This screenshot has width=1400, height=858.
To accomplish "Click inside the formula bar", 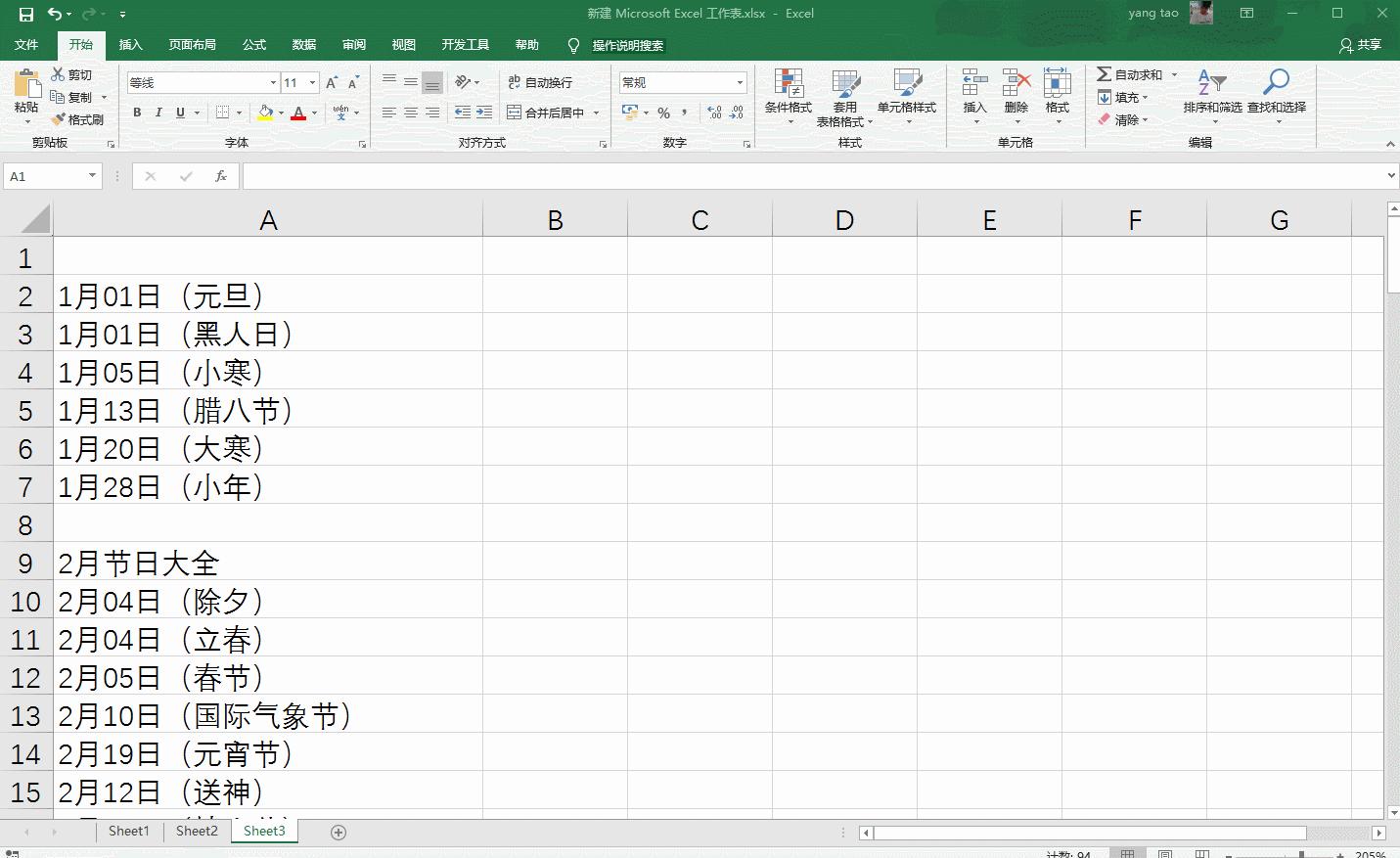I will tap(685, 176).
